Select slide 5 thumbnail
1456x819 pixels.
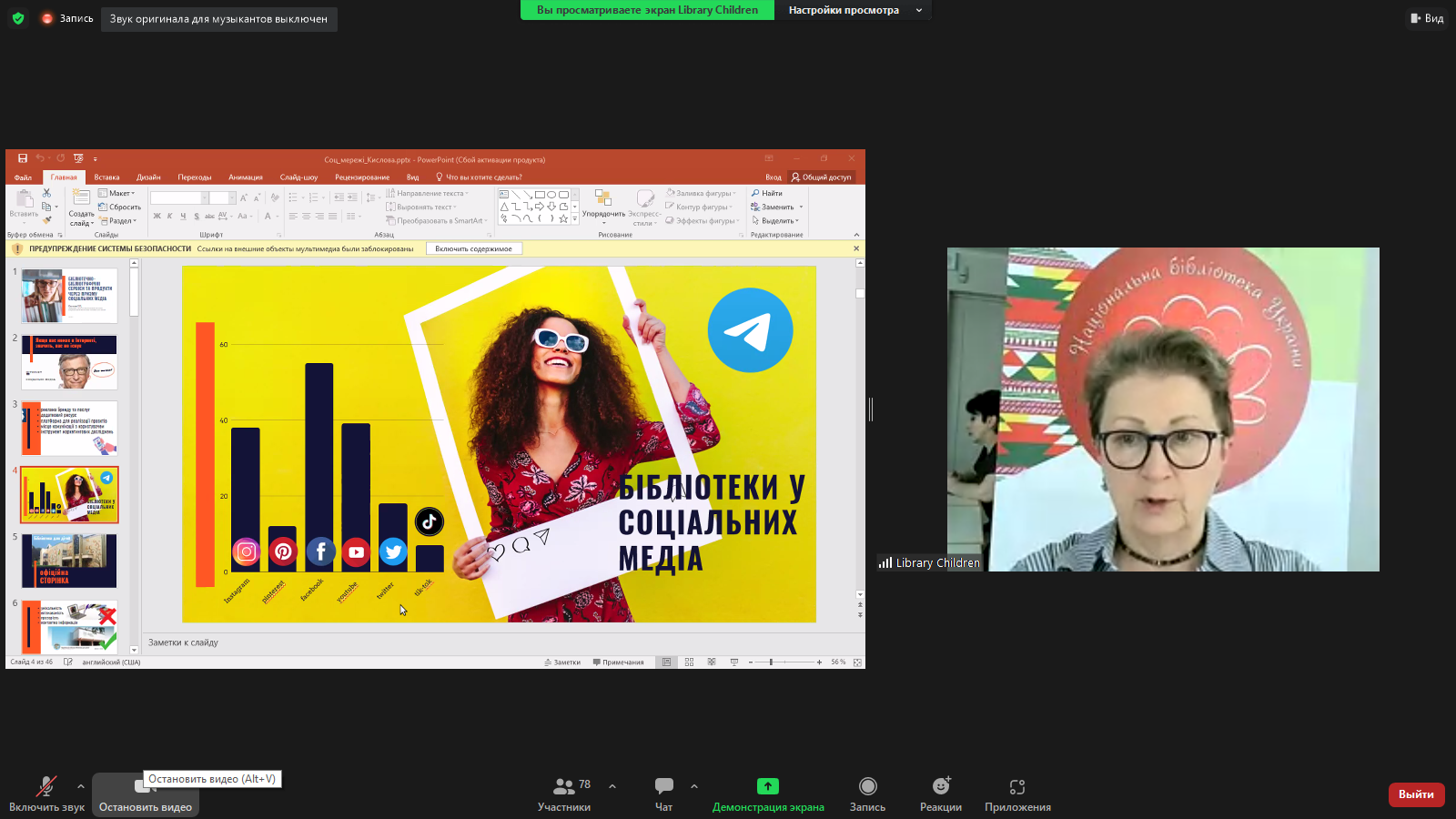coord(69,561)
